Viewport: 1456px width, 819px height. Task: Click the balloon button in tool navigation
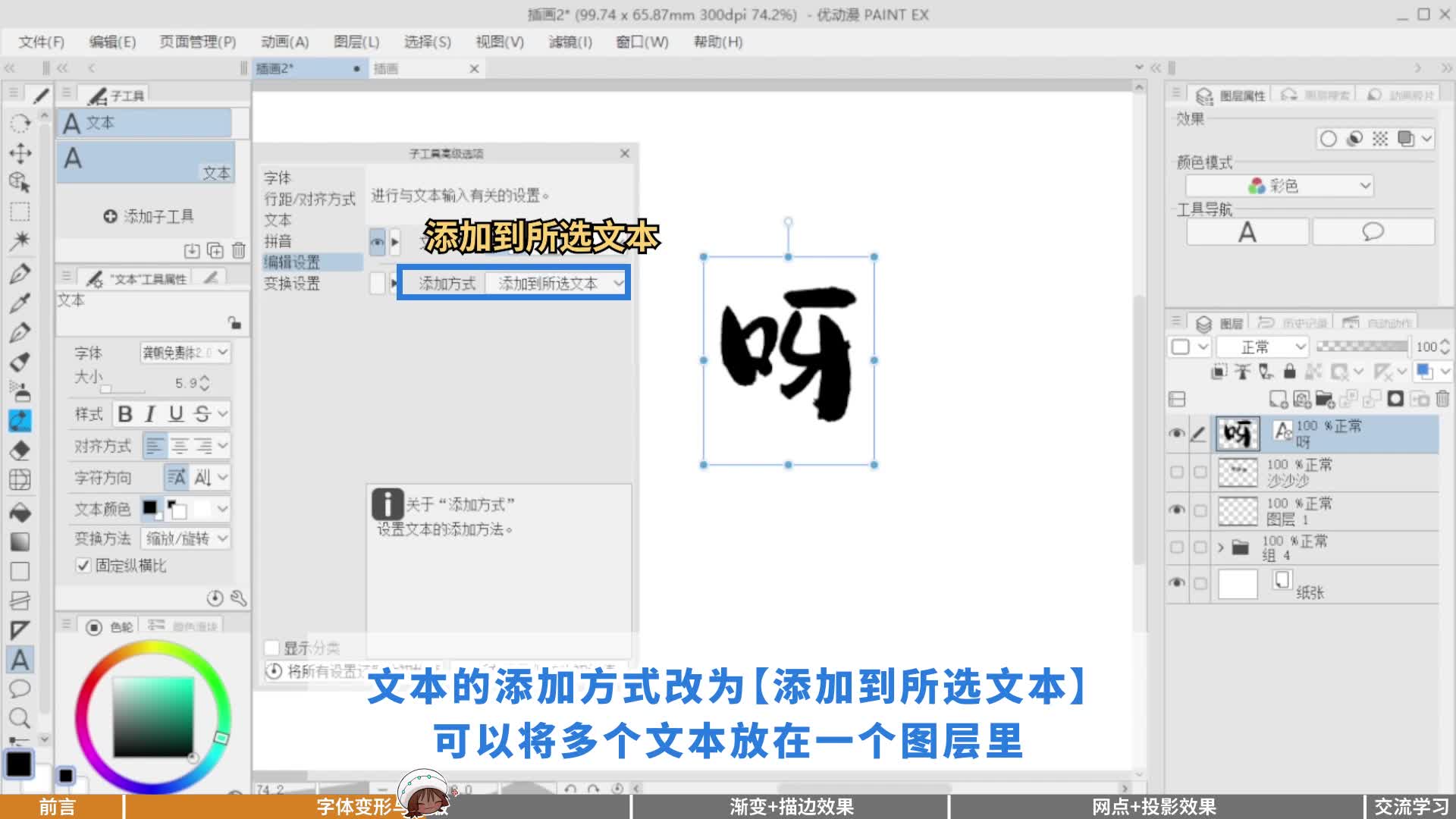coord(1373,232)
